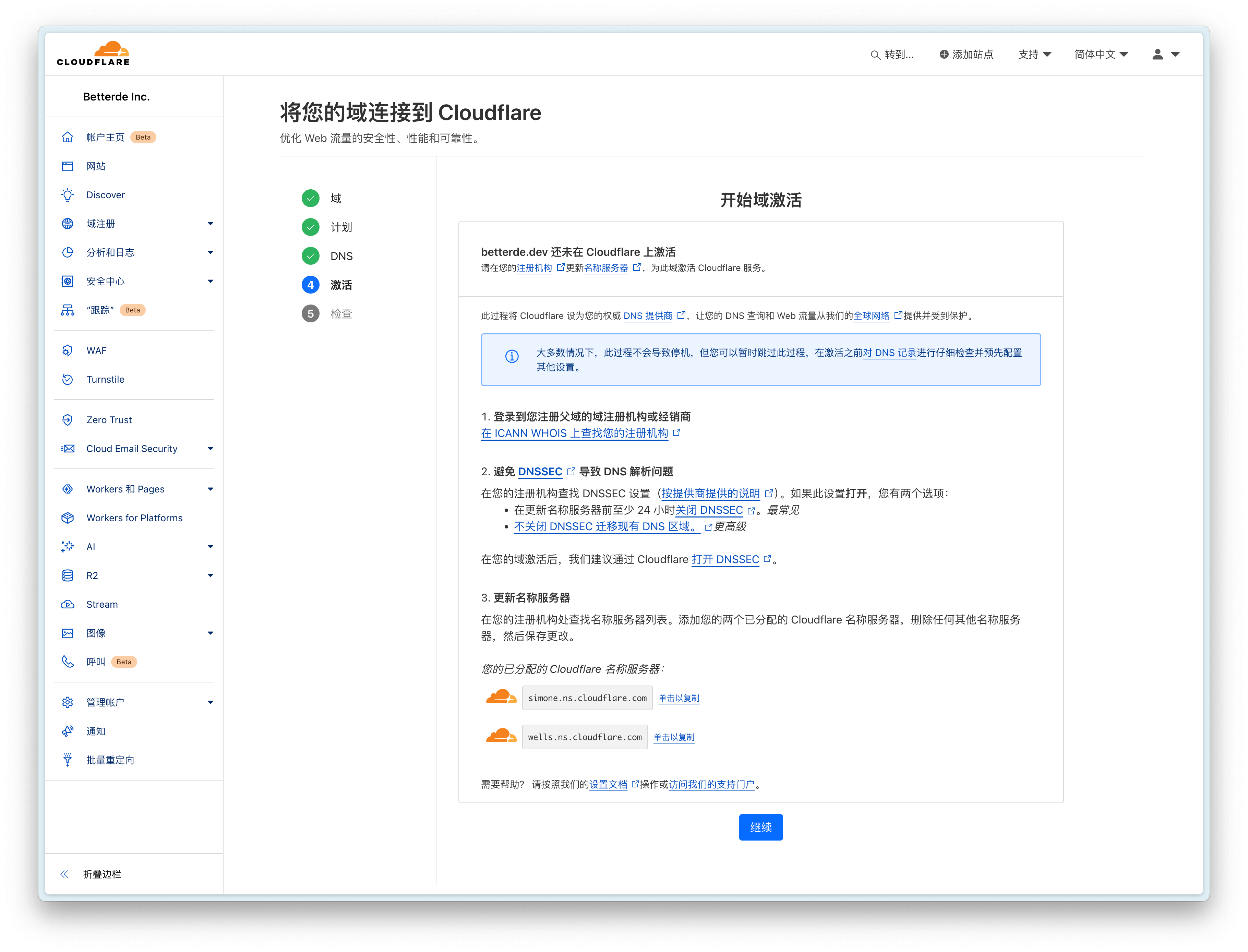Click the Turnstile icon

point(68,379)
